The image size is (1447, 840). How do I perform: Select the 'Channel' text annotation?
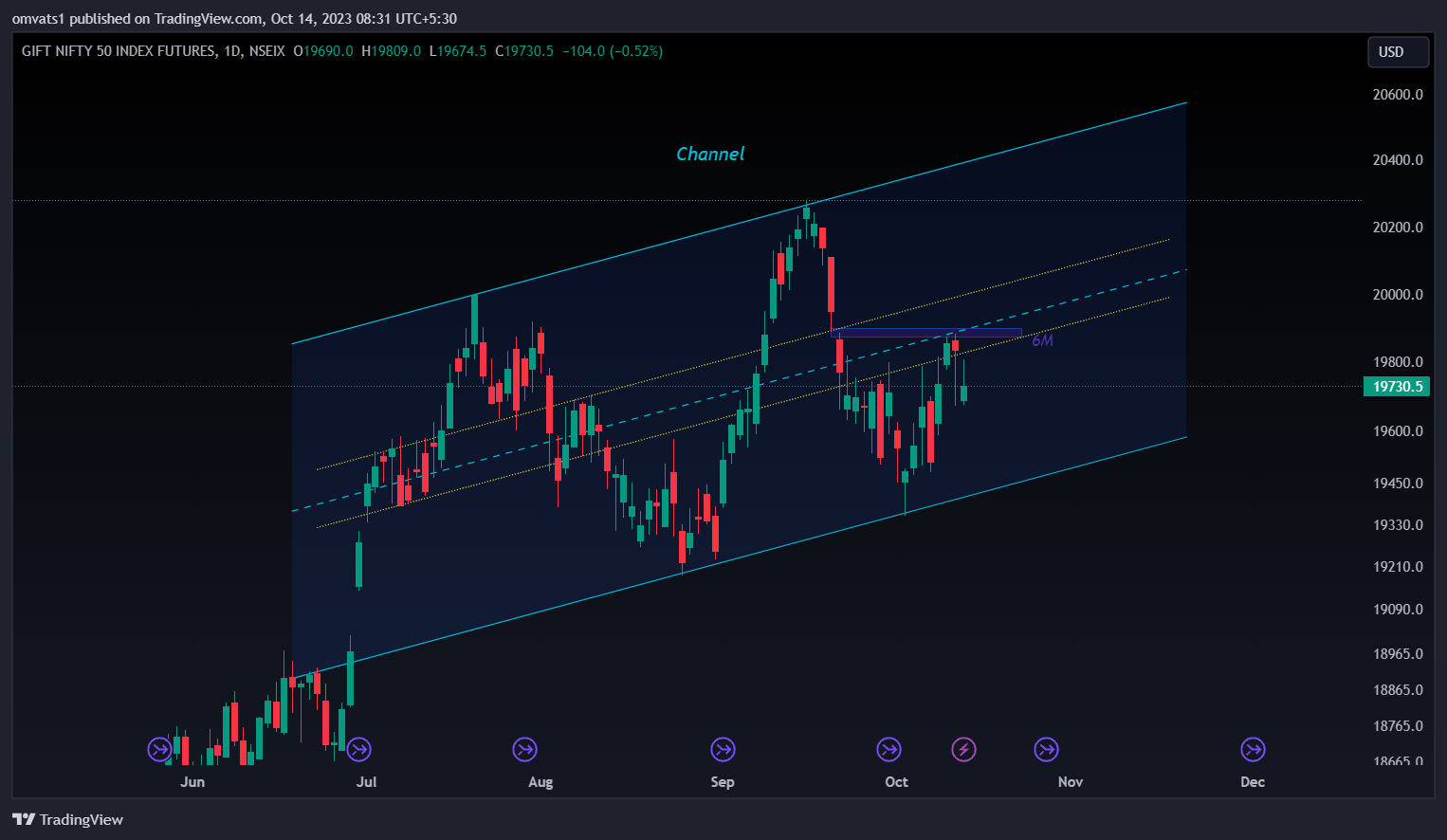[710, 154]
